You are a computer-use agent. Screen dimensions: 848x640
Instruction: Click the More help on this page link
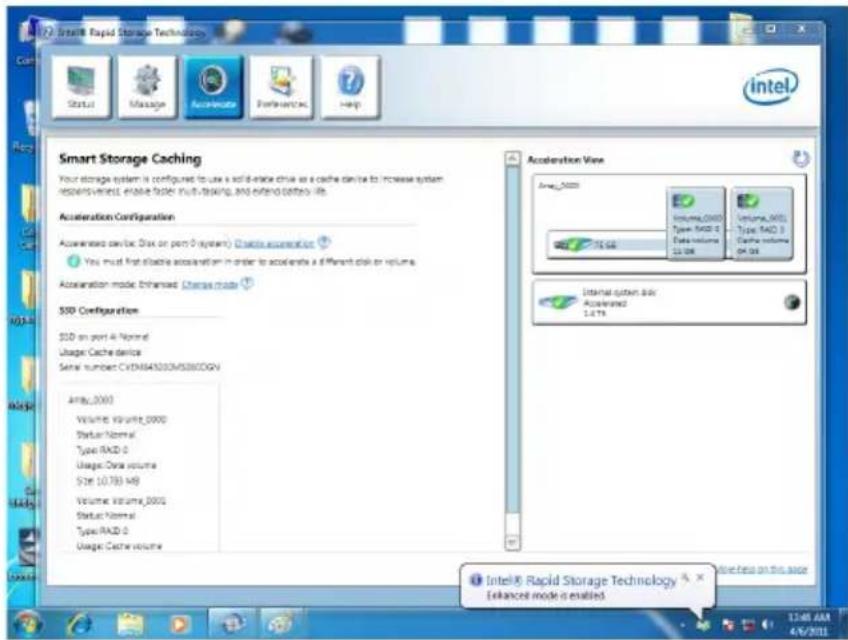click(x=762, y=570)
